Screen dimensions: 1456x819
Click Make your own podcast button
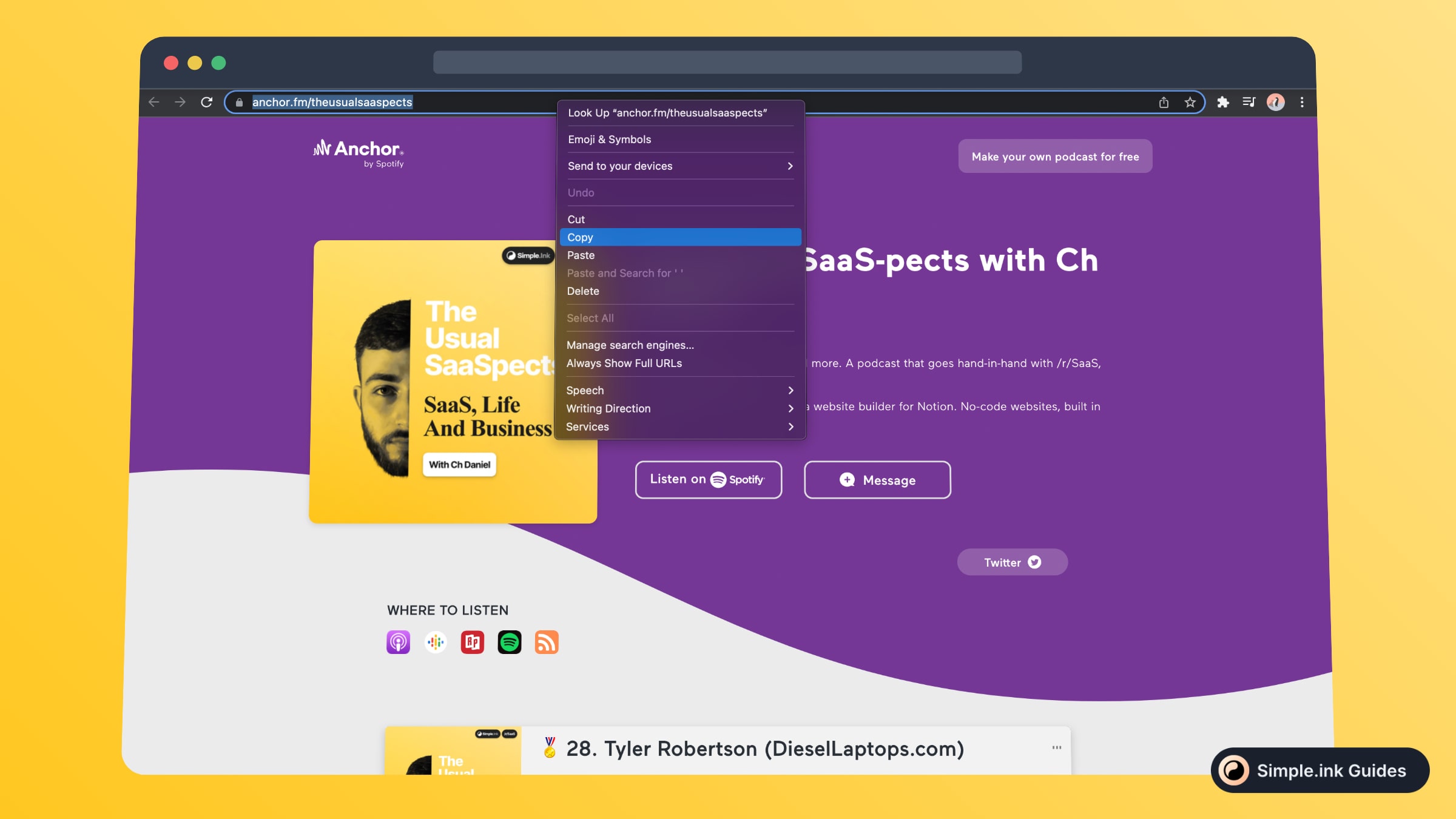(1055, 156)
